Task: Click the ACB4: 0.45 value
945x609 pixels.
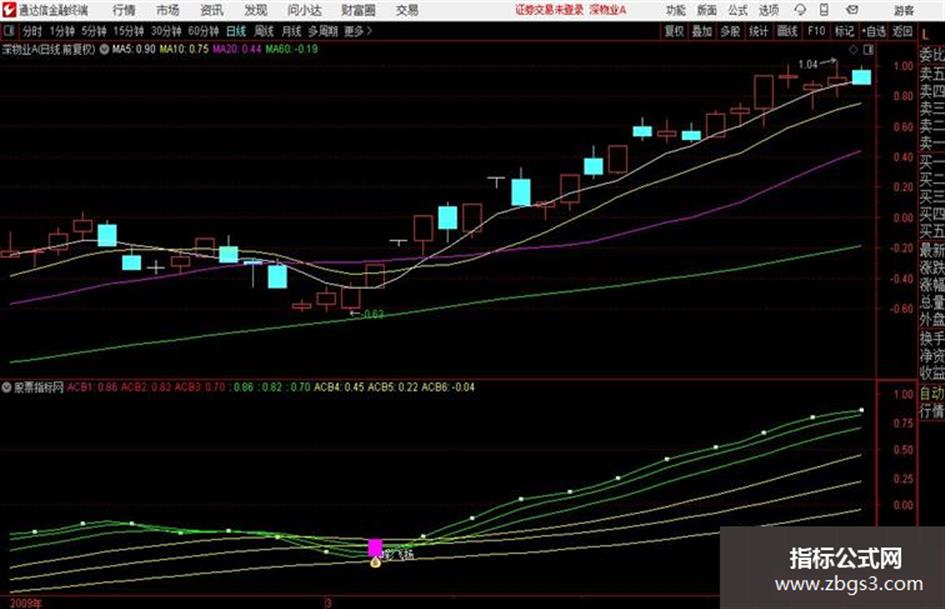Action: (x=339, y=387)
